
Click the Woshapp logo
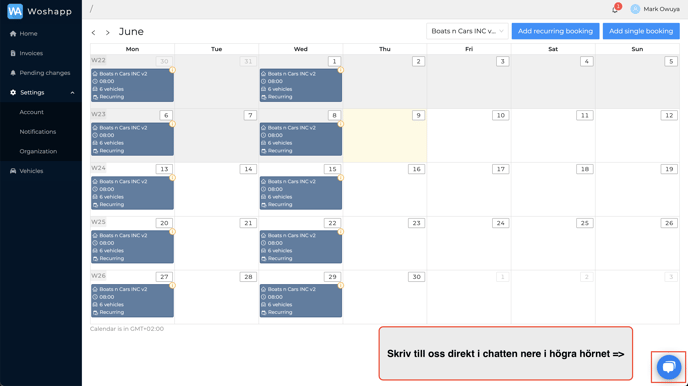pos(39,11)
